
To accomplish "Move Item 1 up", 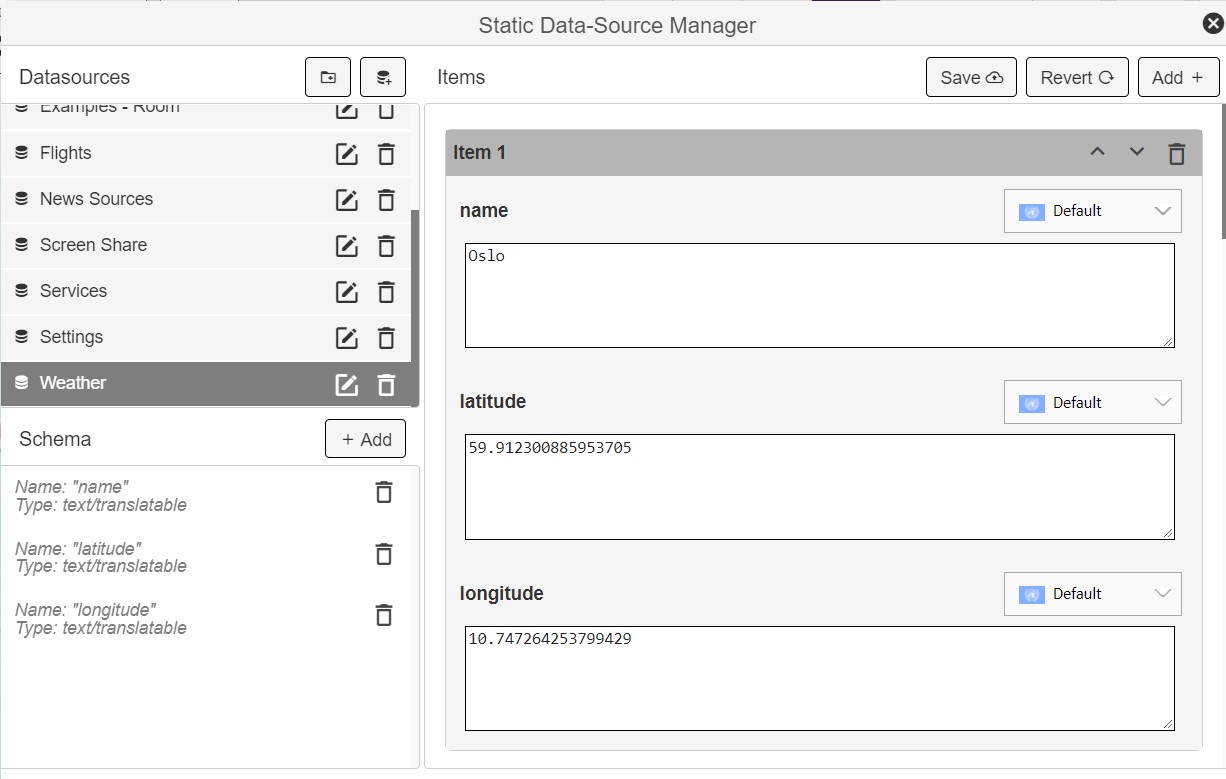I will 1097,152.
